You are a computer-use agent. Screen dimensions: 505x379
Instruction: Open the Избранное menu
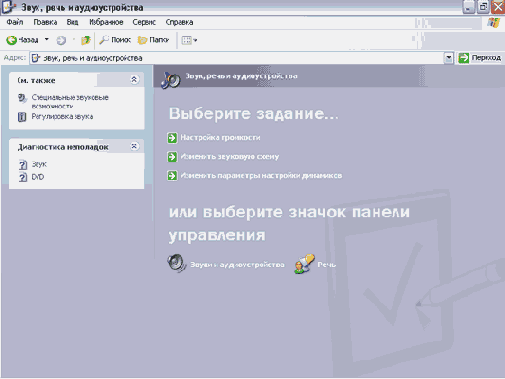coord(106,22)
